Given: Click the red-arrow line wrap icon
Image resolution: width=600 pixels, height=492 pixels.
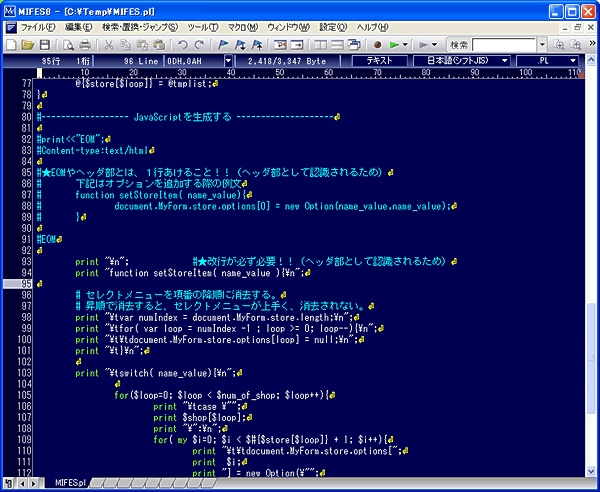Looking at the screenshot, I should [280, 45].
